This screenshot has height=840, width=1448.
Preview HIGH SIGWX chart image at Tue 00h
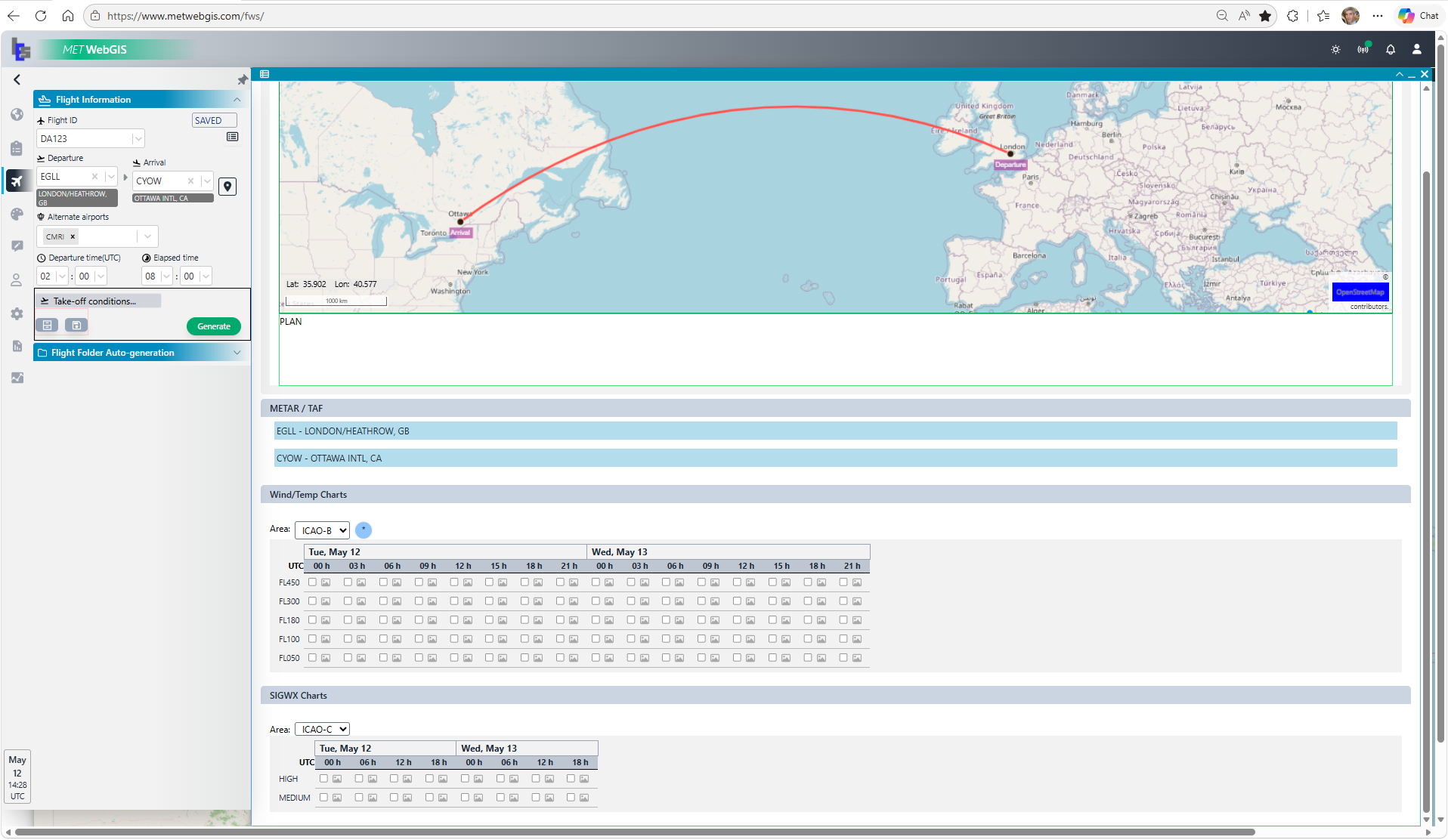click(337, 780)
